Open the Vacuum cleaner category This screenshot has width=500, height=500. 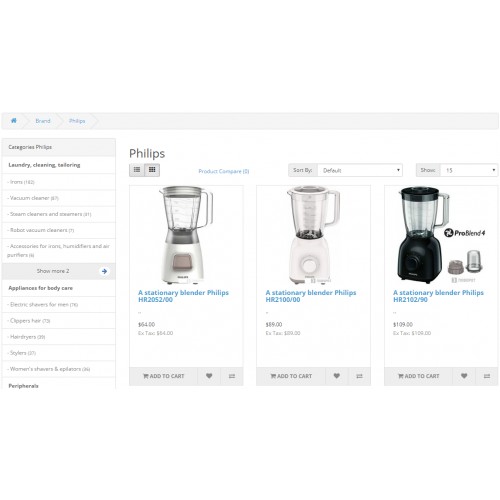click(x=33, y=198)
